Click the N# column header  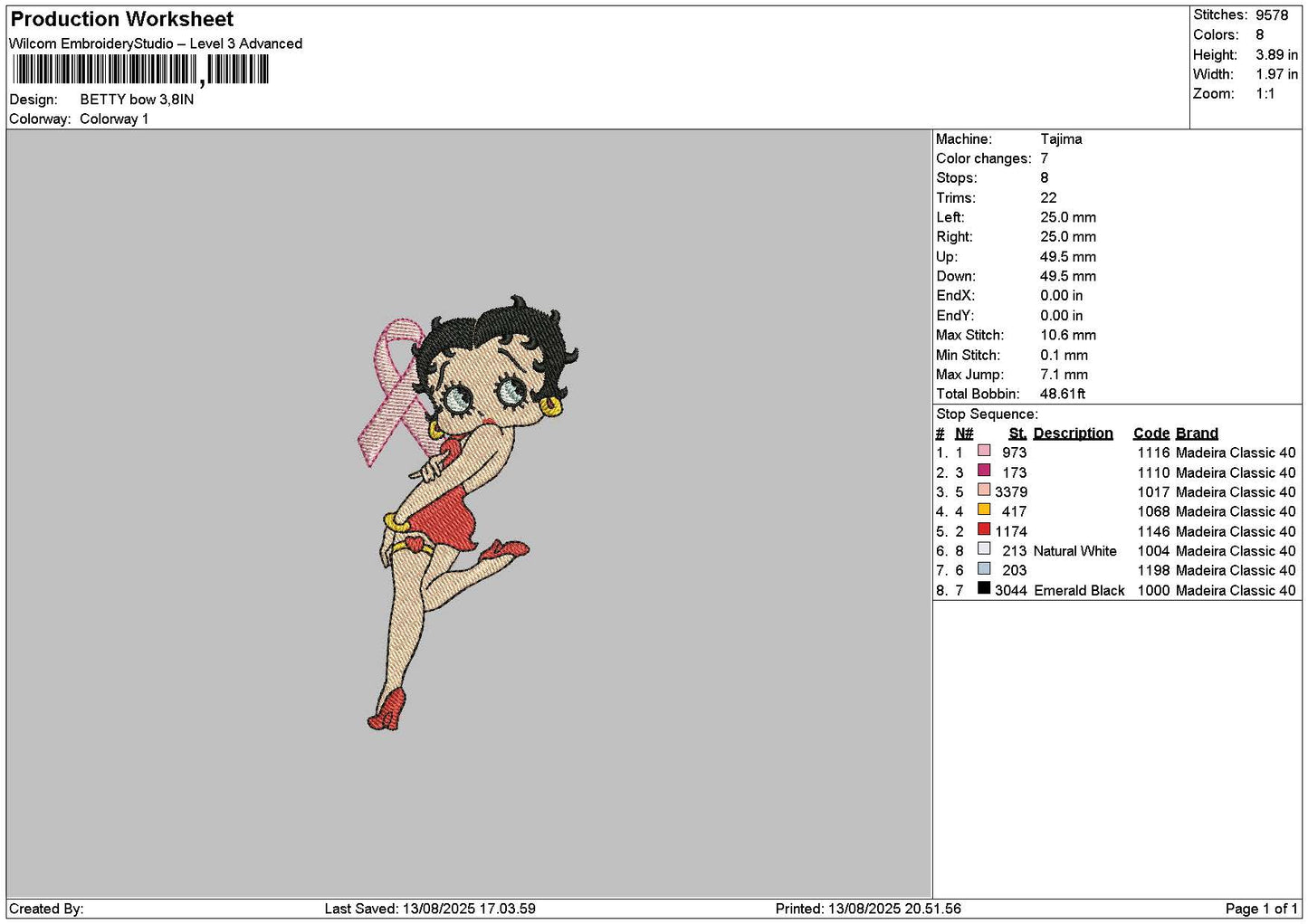964,433
